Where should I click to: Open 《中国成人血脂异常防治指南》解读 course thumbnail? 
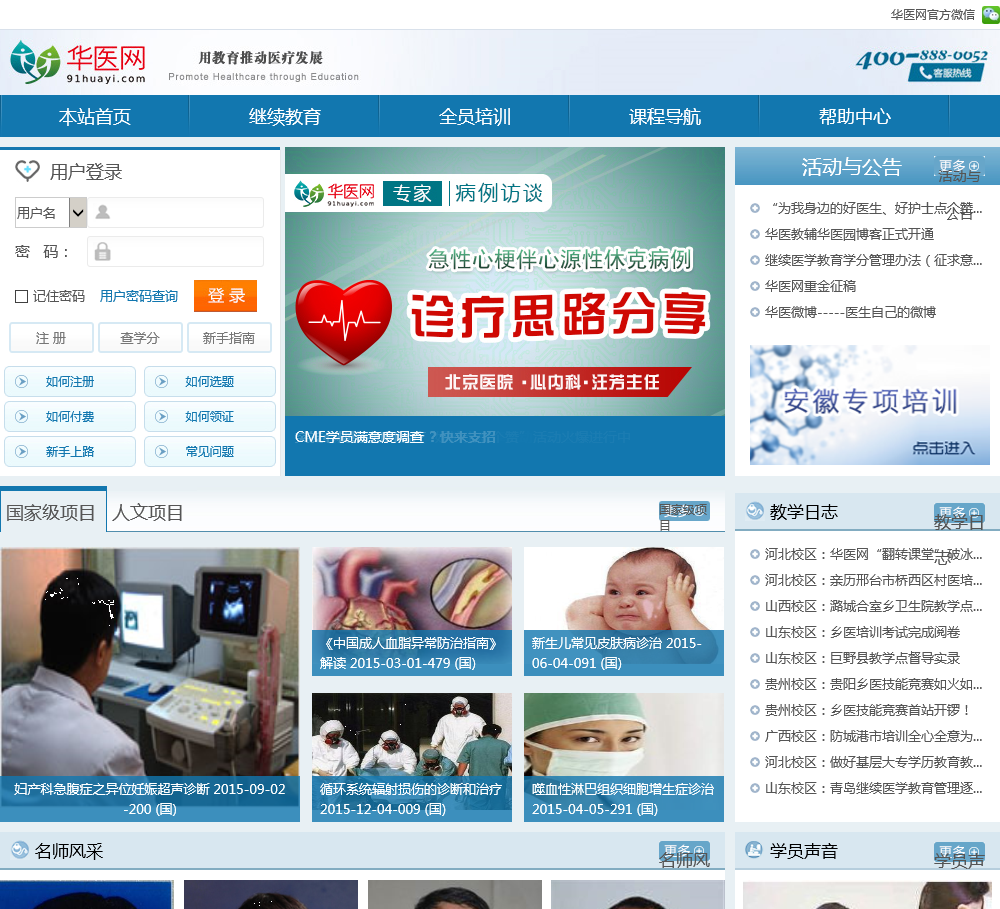coord(412,611)
